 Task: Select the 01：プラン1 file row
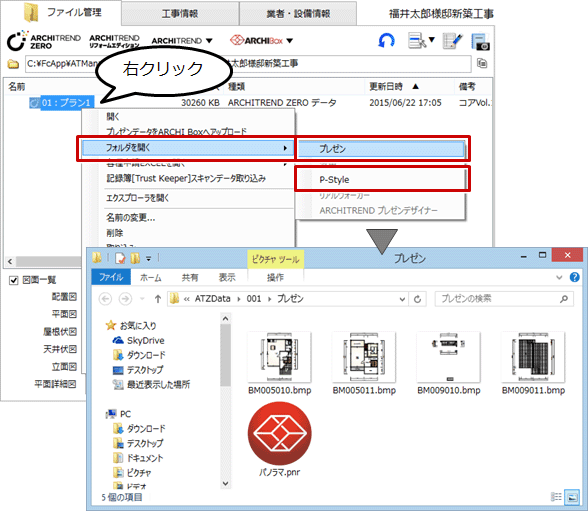pyautogui.click(x=62, y=102)
